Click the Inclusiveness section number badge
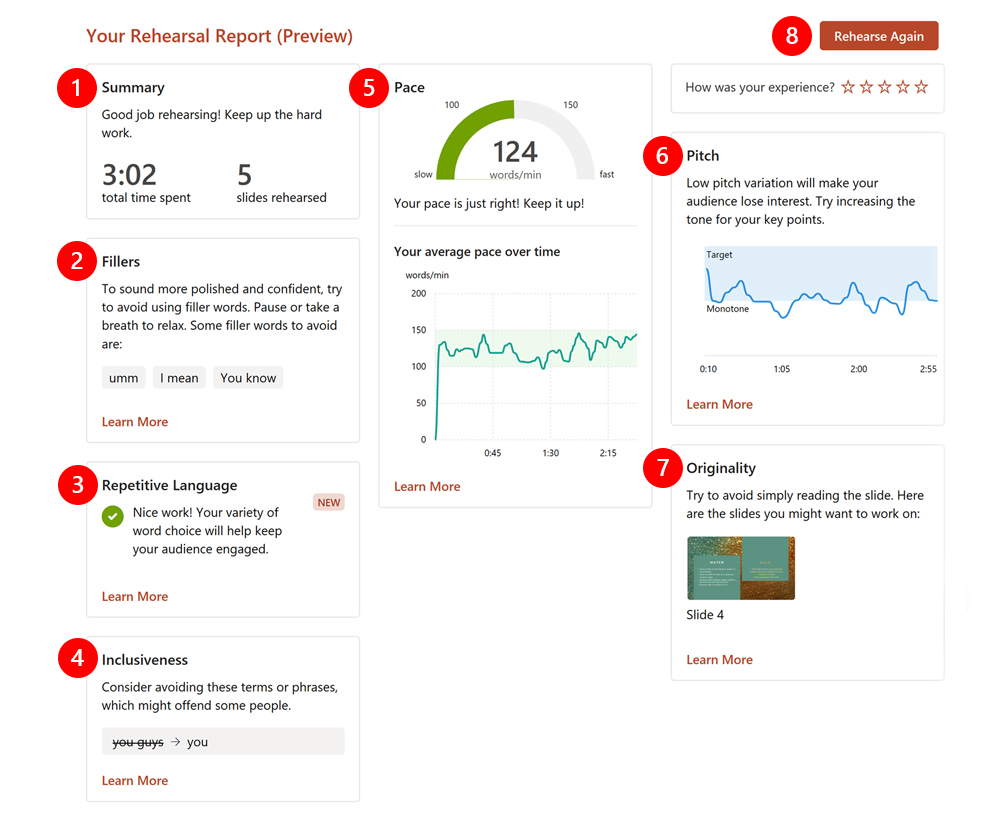1000x821 pixels. (76, 659)
